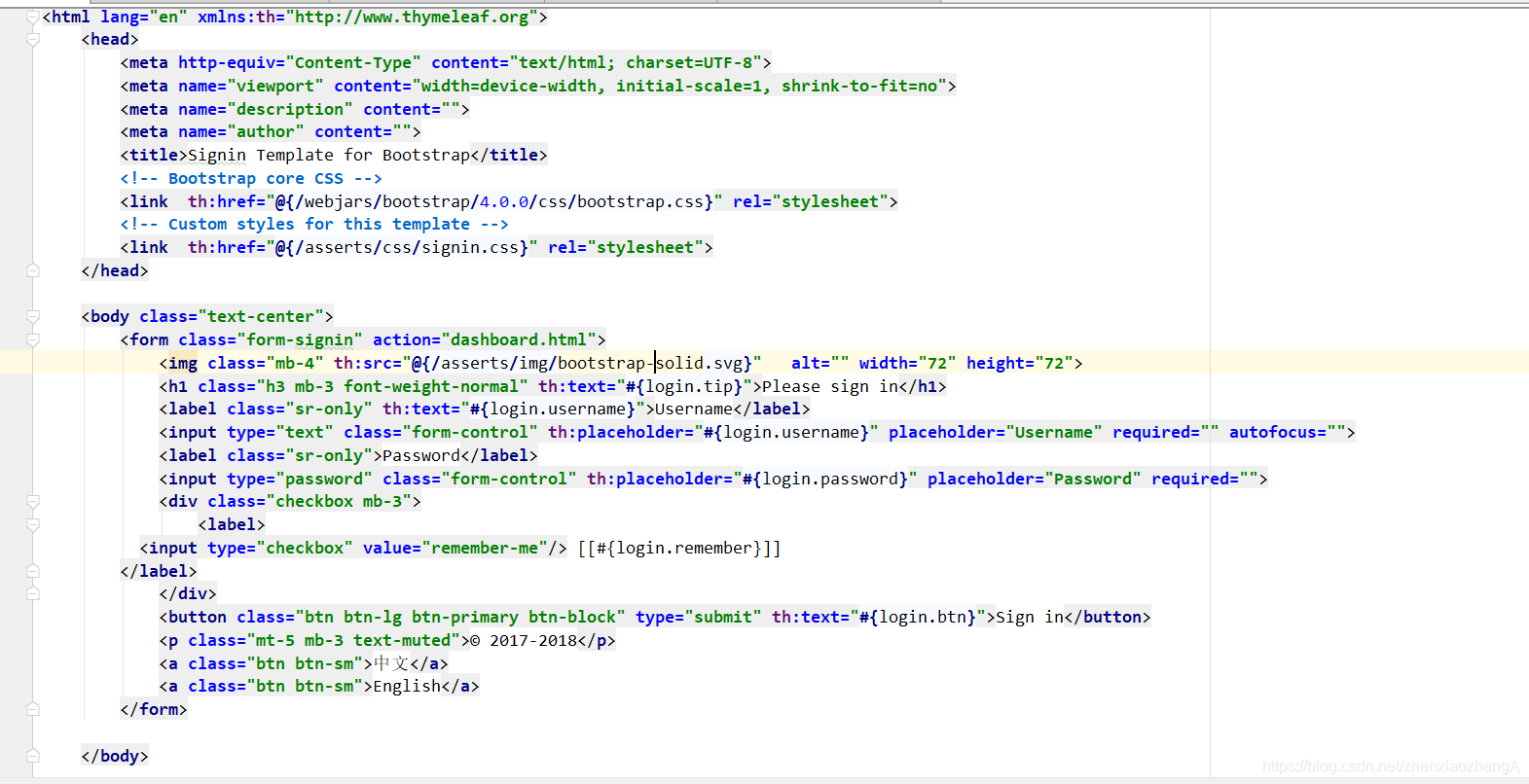Click "btn-primary" in button class

click(465, 617)
